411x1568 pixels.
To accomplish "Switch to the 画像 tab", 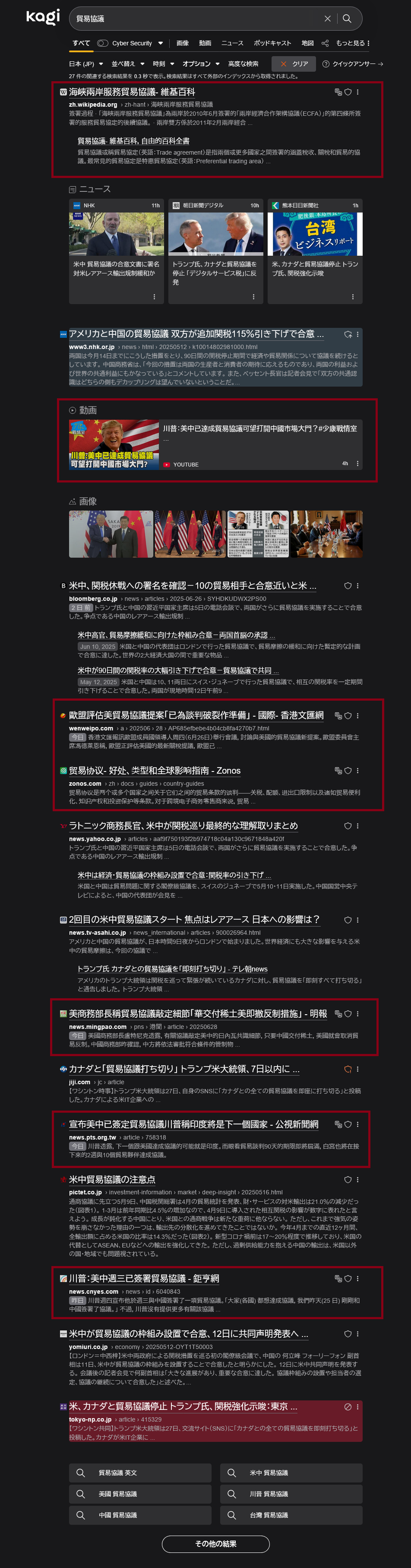I will [x=182, y=43].
